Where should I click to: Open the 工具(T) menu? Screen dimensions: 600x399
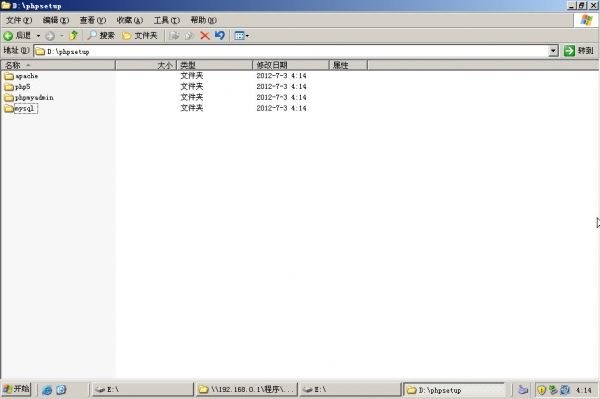[167, 20]
